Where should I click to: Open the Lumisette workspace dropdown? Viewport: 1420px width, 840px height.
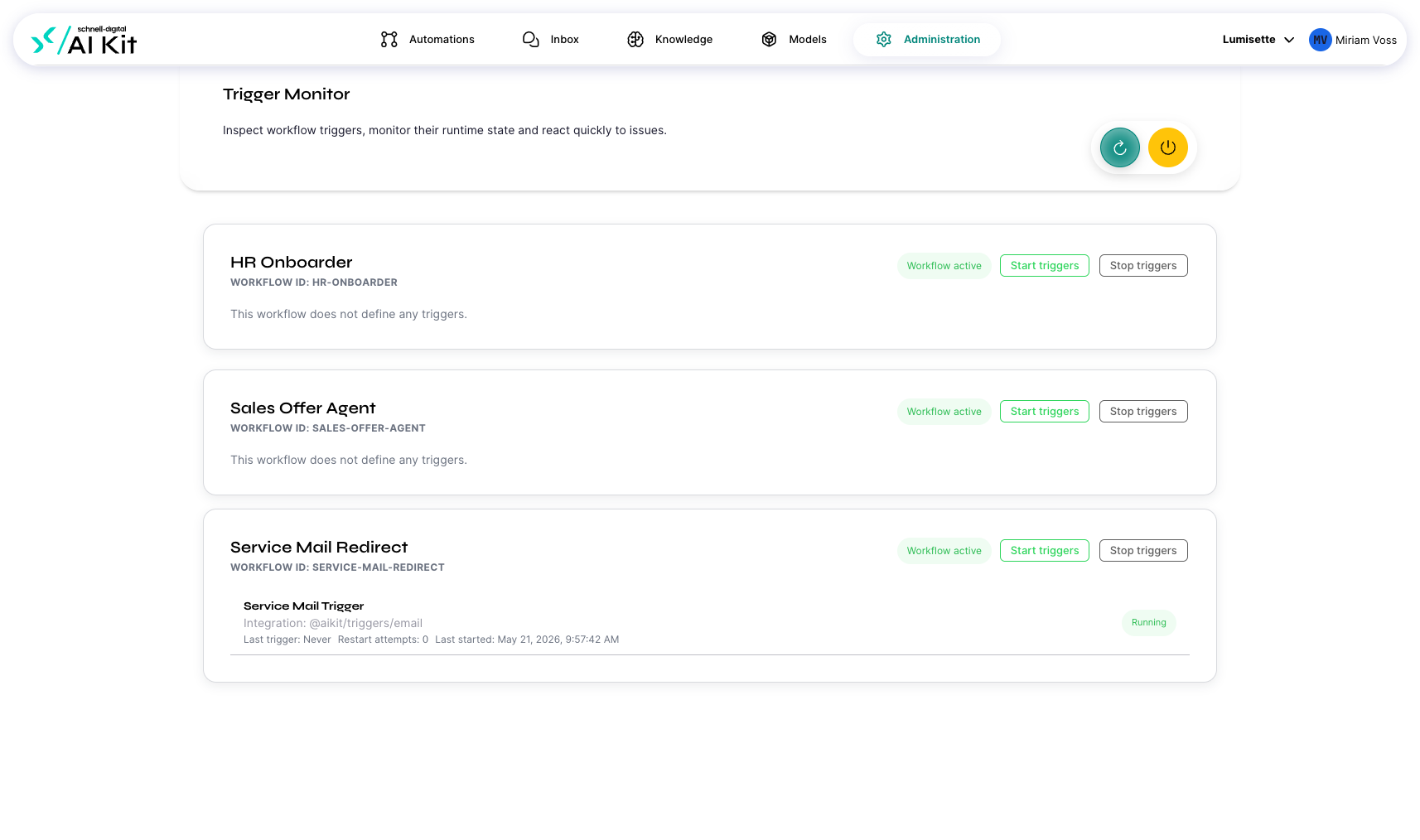click(1258, 40)
